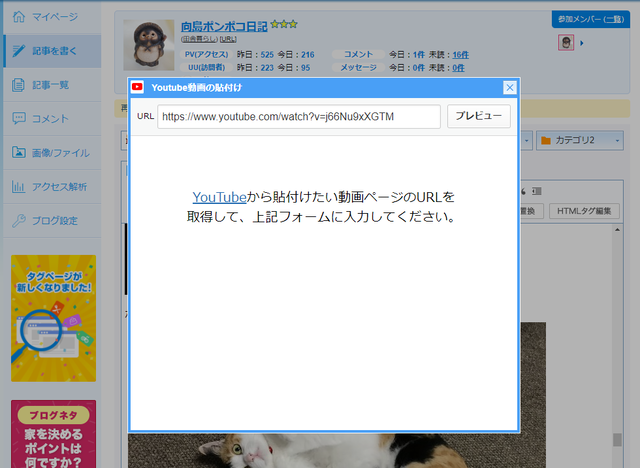This screenshot has width=640, height=468.
Task: Click the home icon beside マイページ
Action: click(18, 17)
